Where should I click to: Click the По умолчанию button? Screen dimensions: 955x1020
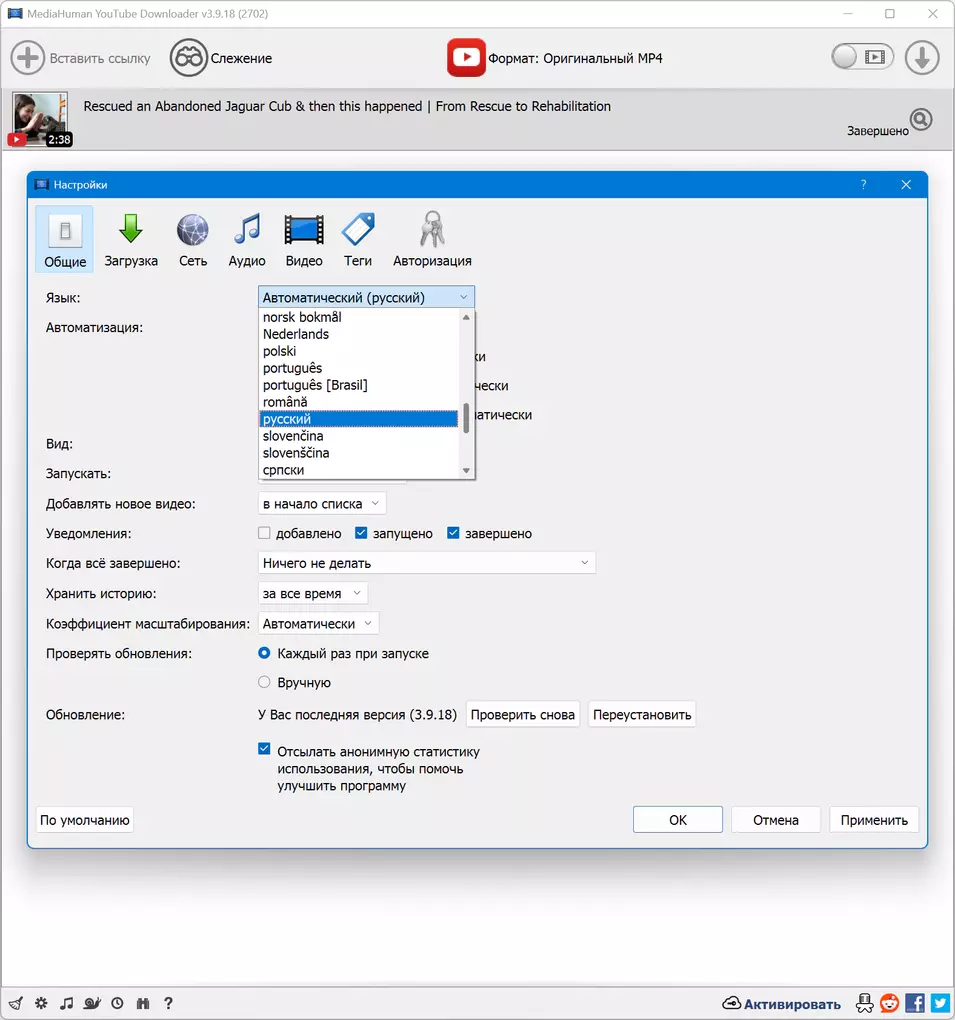tap(85, 820)
